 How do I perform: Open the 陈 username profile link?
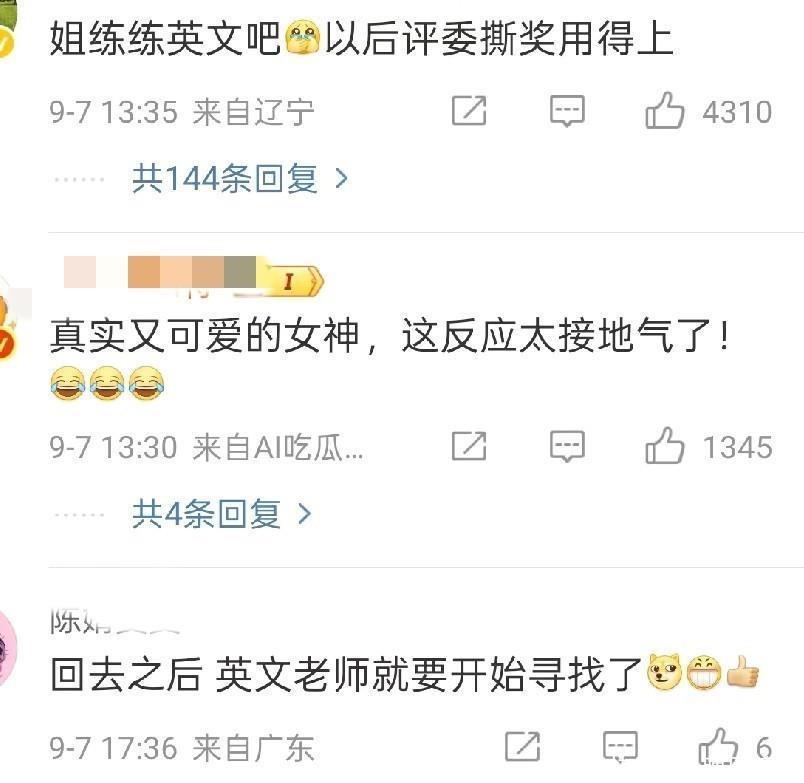(115, 622)
